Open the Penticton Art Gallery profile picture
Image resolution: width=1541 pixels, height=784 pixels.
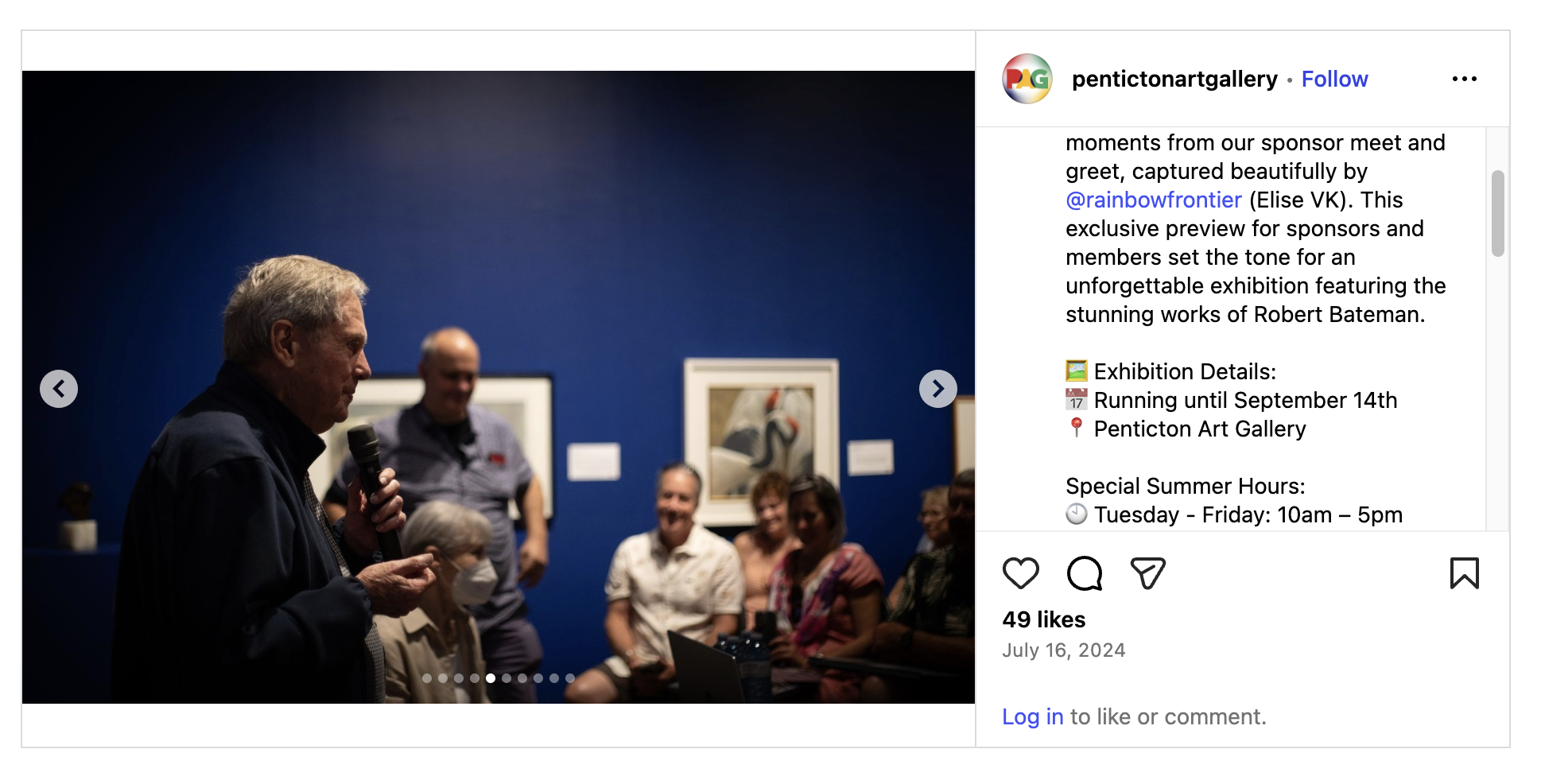(1027, 79)
